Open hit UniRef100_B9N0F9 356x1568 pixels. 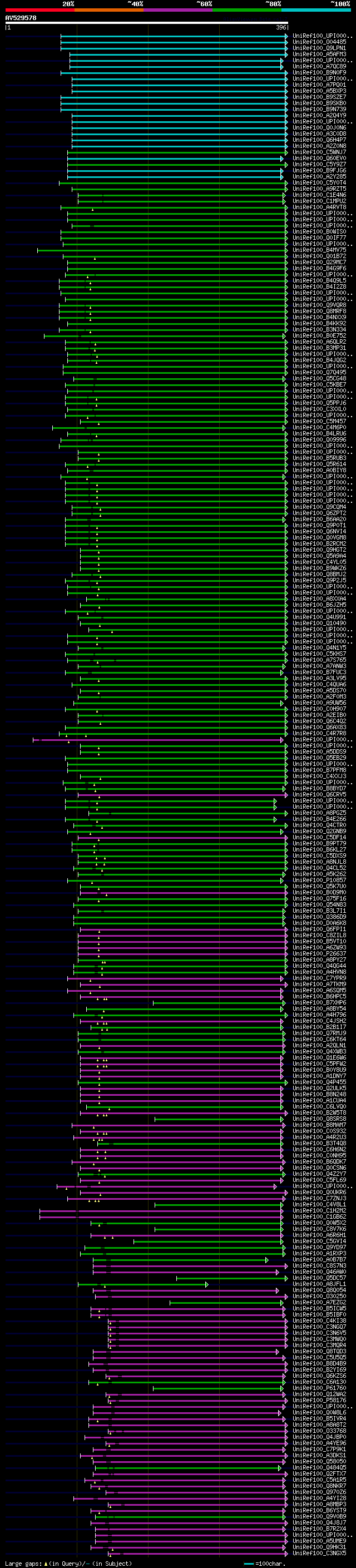(319, 72)
